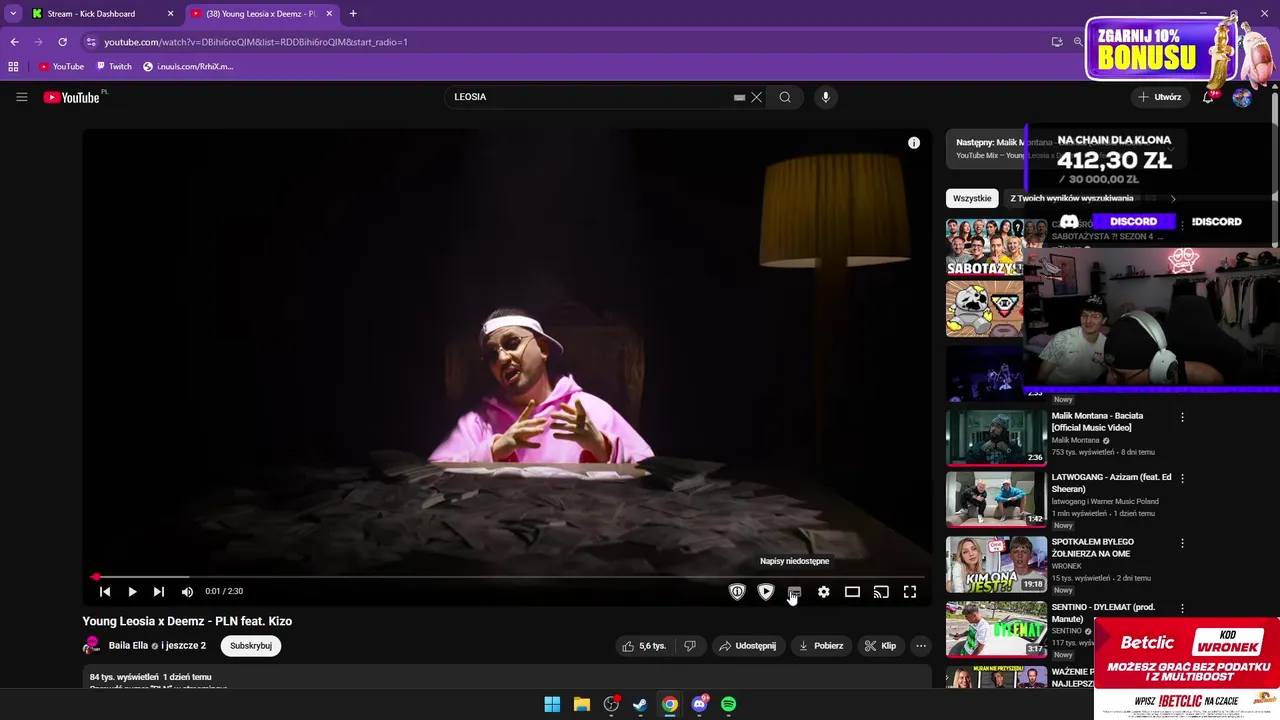Open options for LATWOGANG Azizam video
The image size is (1280, 720).
click(x=1182, y=479)
